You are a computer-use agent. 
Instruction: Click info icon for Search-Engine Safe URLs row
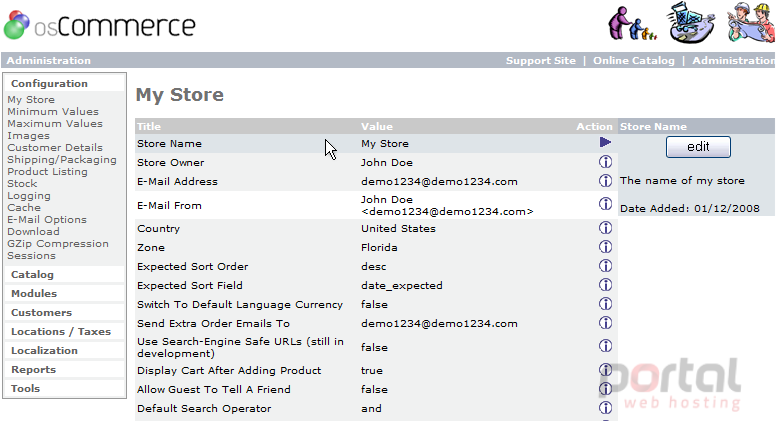tap(605, 345)
